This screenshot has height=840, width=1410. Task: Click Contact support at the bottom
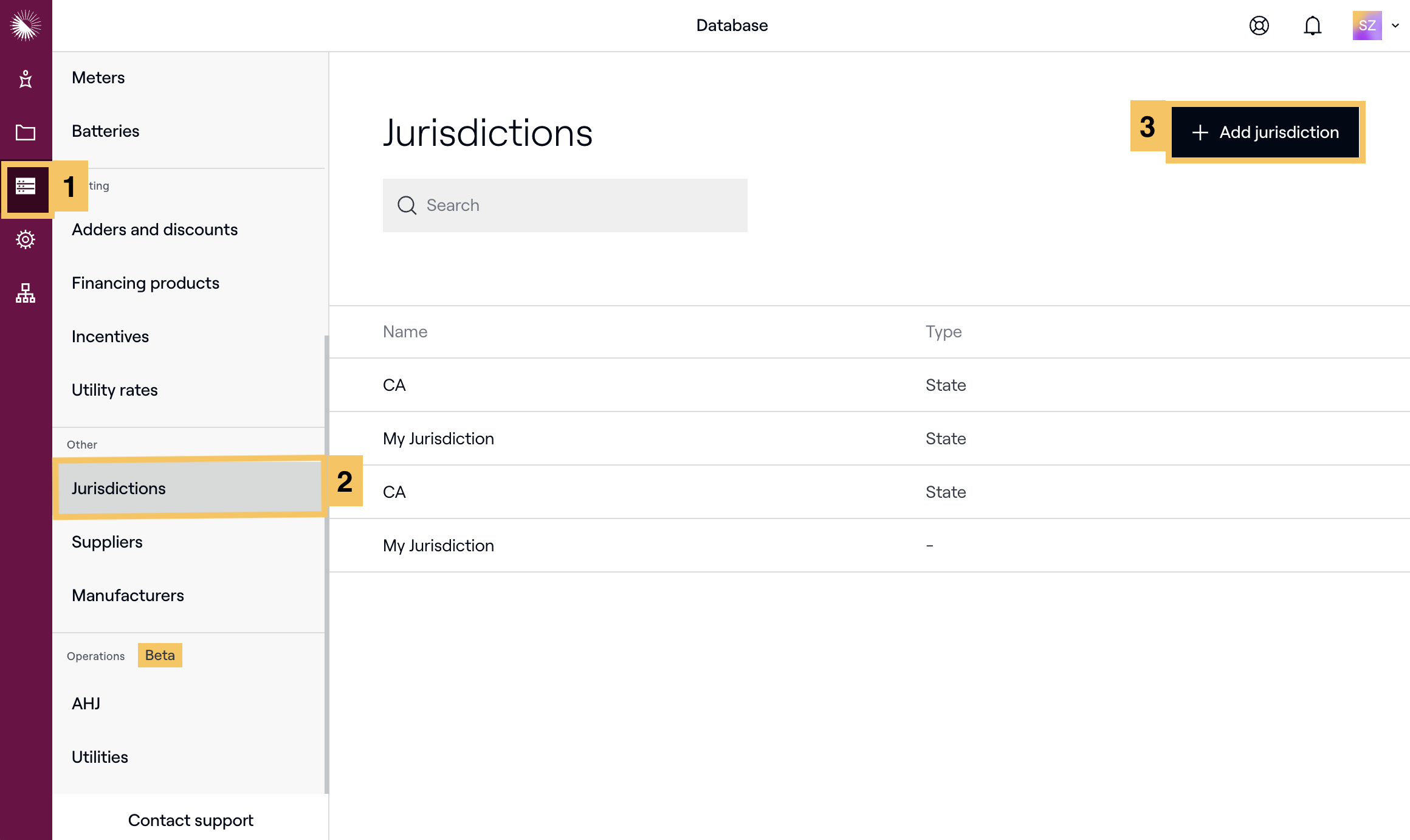pos(190,820)
